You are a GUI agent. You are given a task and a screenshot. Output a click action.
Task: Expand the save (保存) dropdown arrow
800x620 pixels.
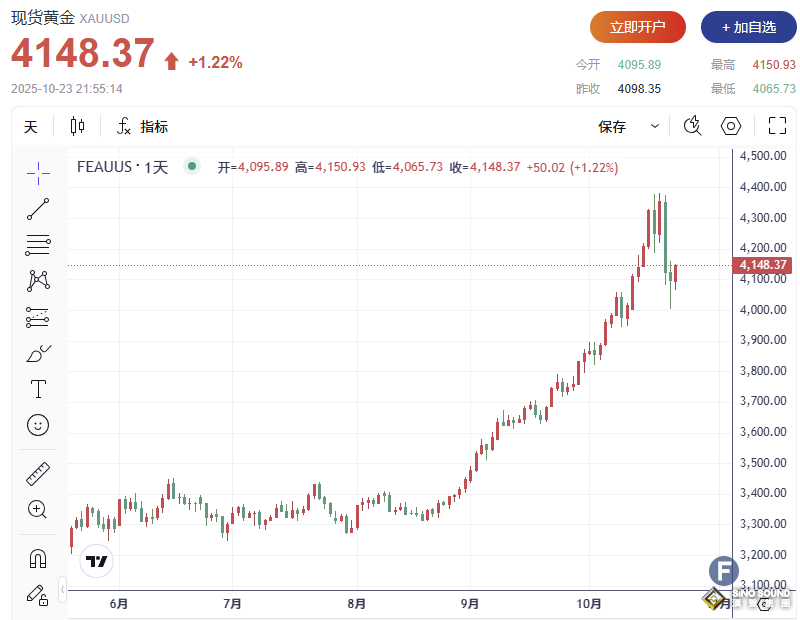coord(655,127)
